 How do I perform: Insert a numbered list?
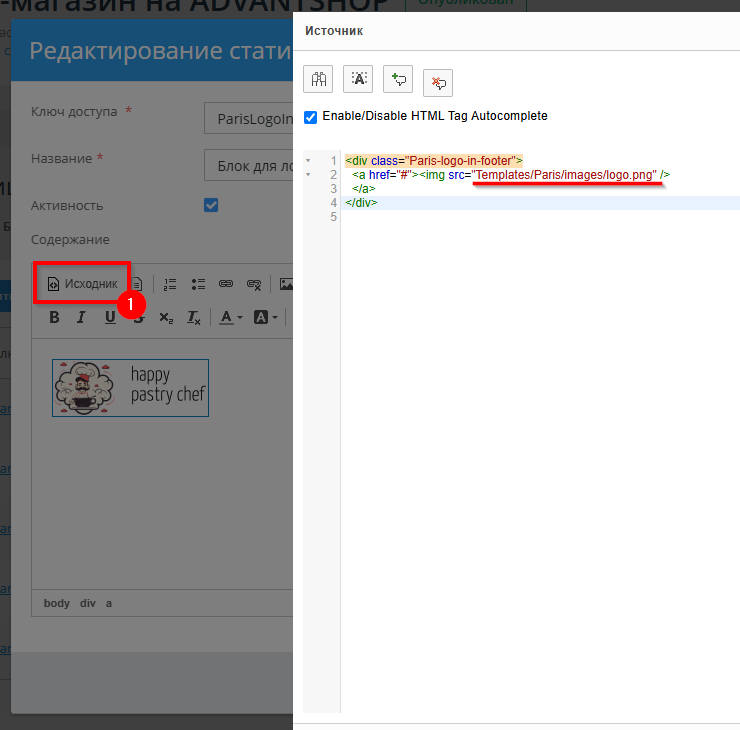170,284
